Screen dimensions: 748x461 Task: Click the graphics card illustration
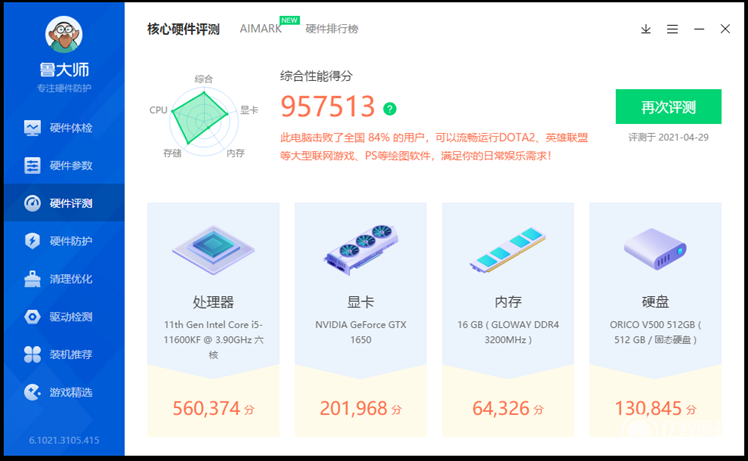point(361,250)
